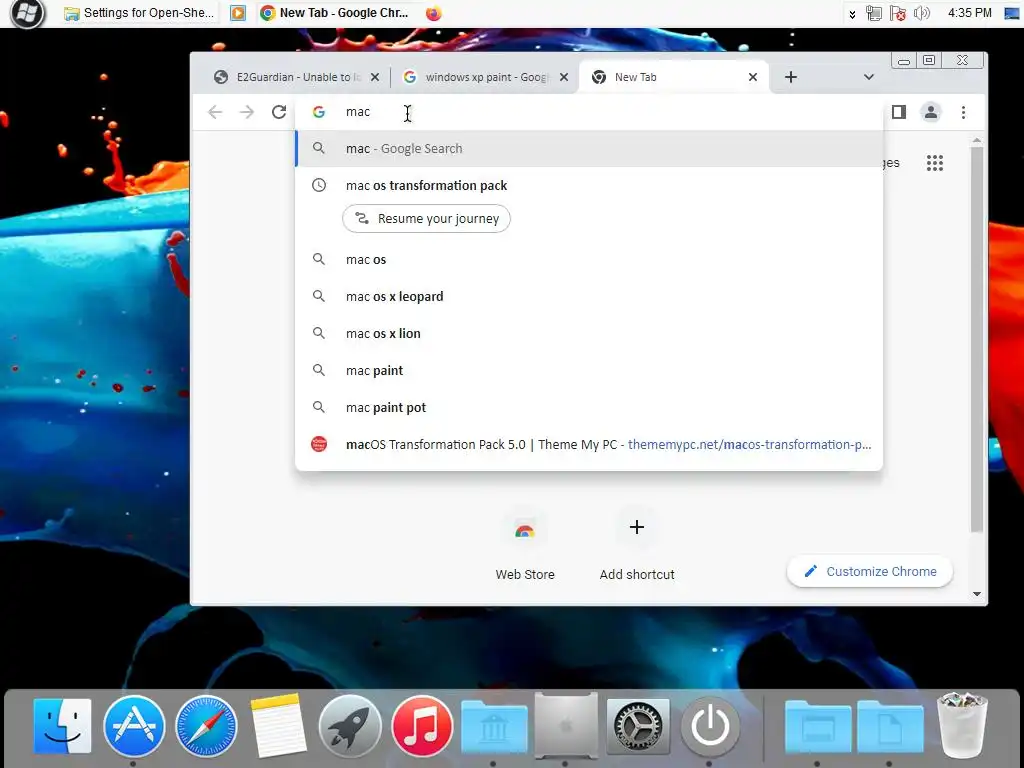1024x768 pixels.
Task: Close the windows xp paint tab
Action: 564,77
